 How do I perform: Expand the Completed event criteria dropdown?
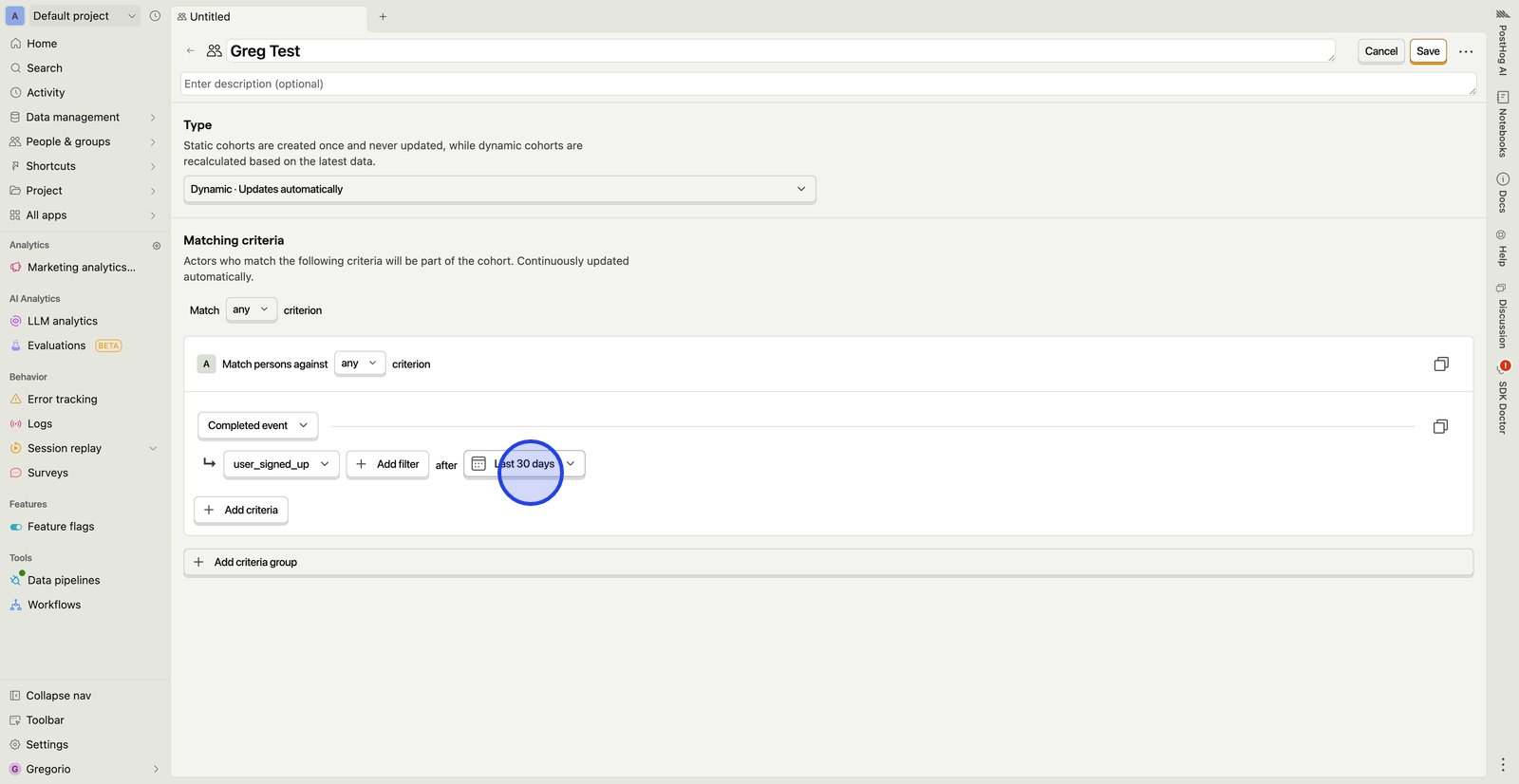coord(257,426)
